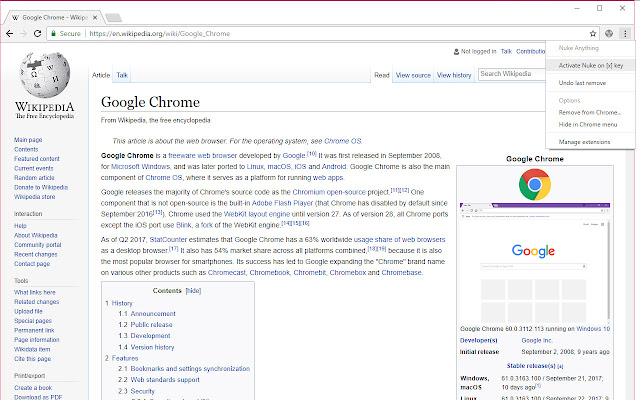Open Main page sidebar link
This screenshot has width=640, height=400.
click(x=28, y=140)
